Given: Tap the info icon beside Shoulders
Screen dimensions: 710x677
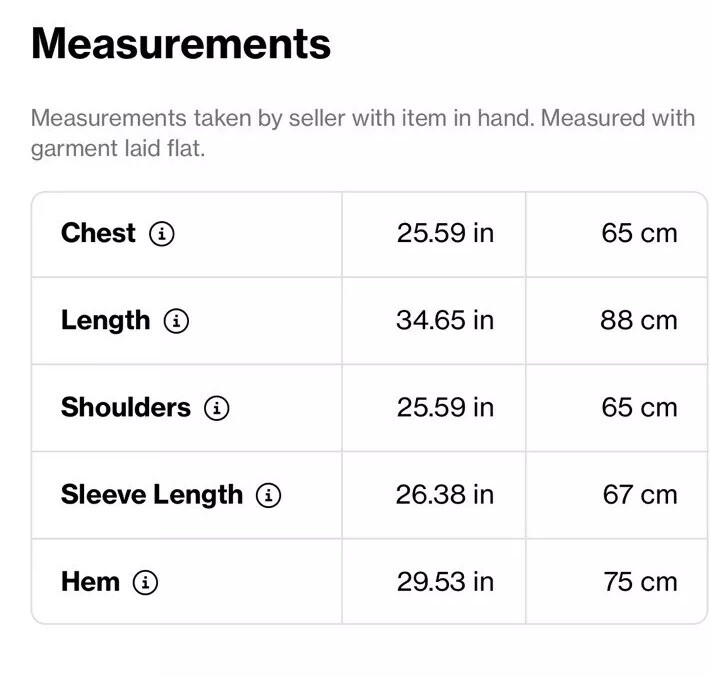Looking at the screenshot, I should click(217, 408).
